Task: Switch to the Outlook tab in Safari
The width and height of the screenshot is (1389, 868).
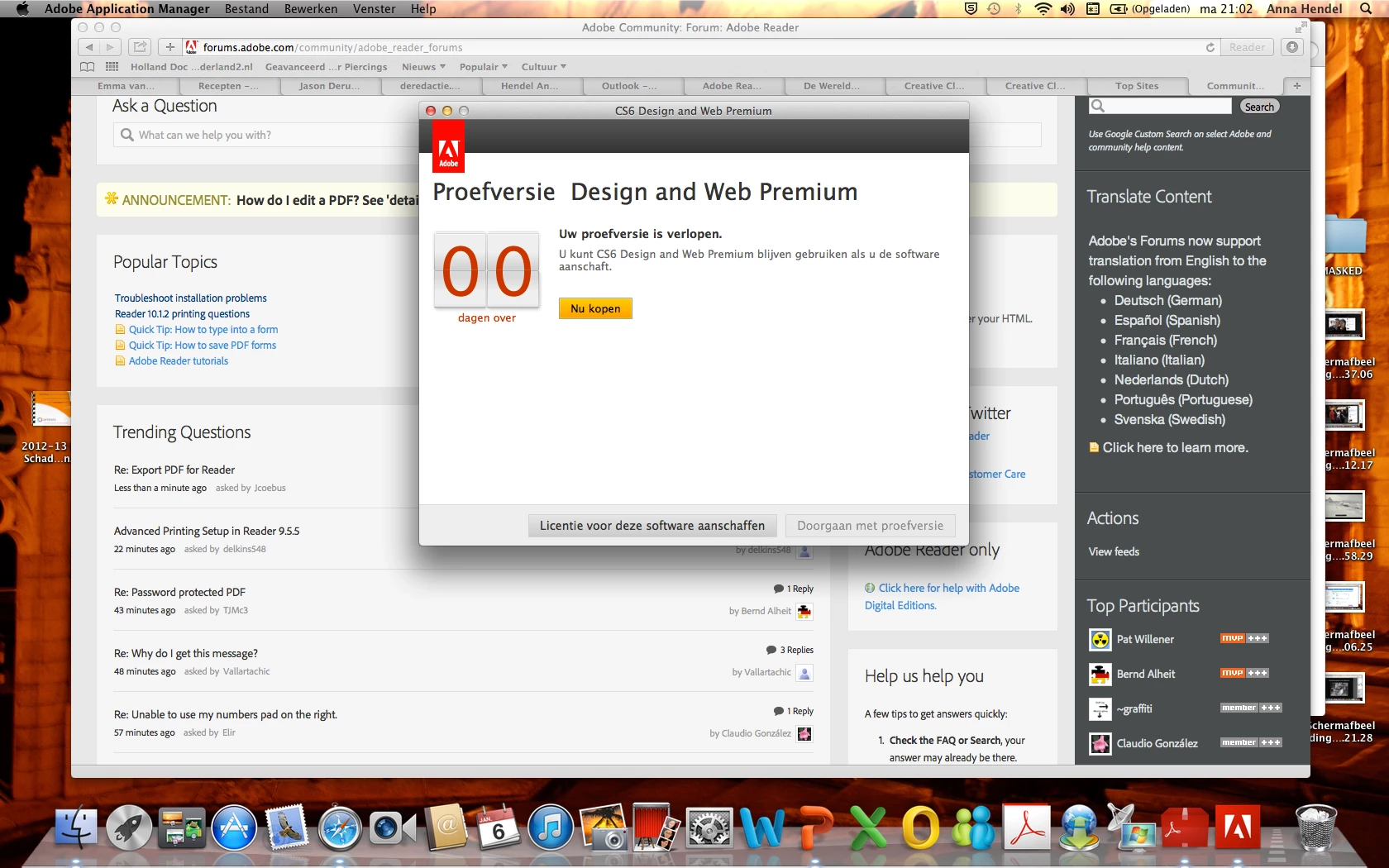Action: click(x=630, y=86)
